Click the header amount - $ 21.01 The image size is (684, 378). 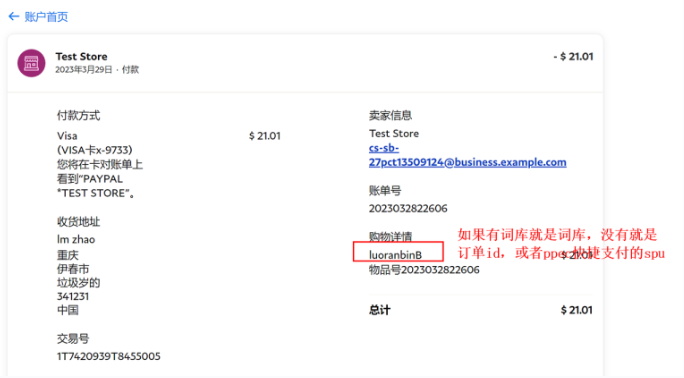pyautogui.click(x=573, y=56)
